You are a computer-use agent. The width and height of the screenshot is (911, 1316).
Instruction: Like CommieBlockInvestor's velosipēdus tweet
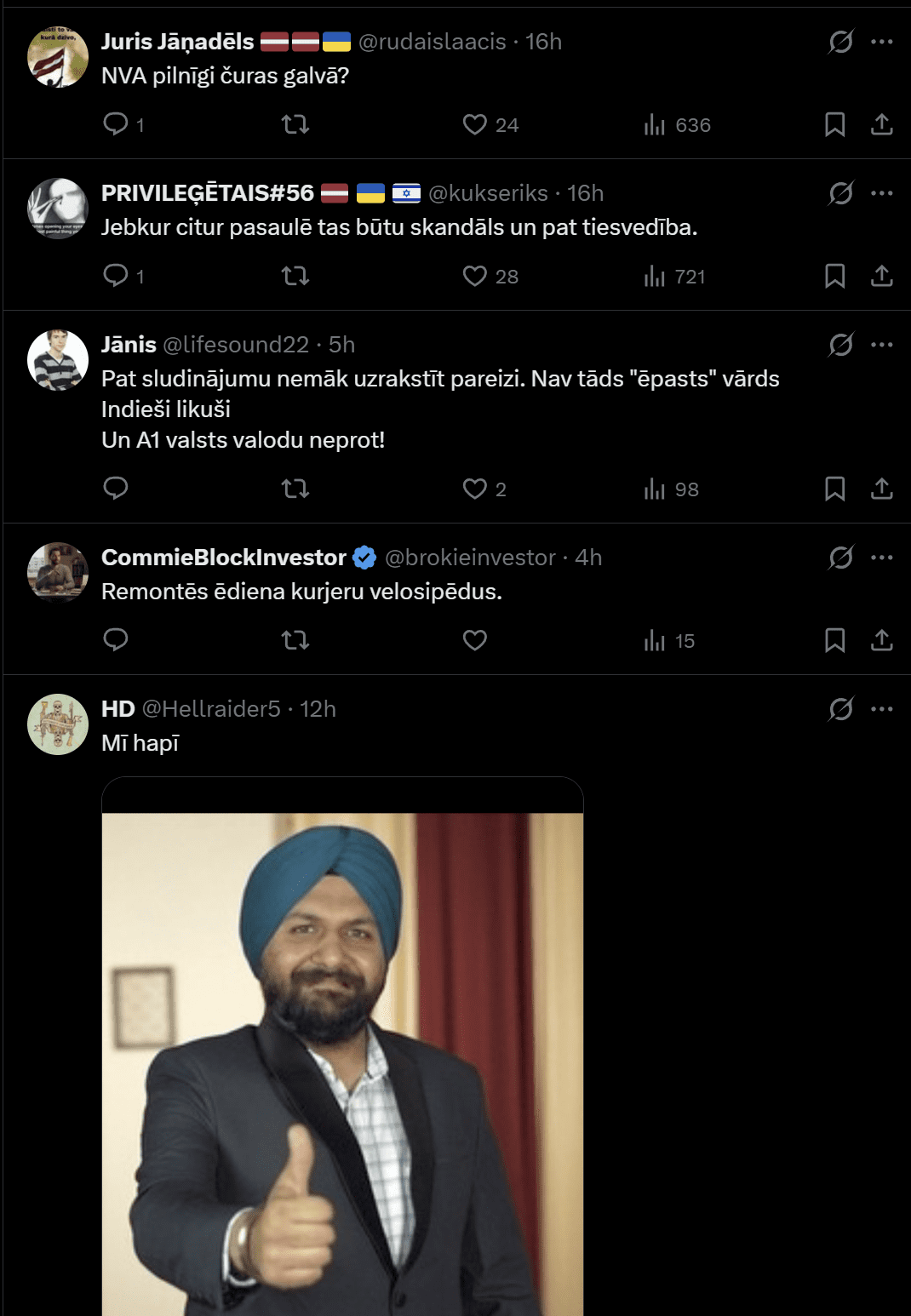pyautogui.click(x=475, y=640)
